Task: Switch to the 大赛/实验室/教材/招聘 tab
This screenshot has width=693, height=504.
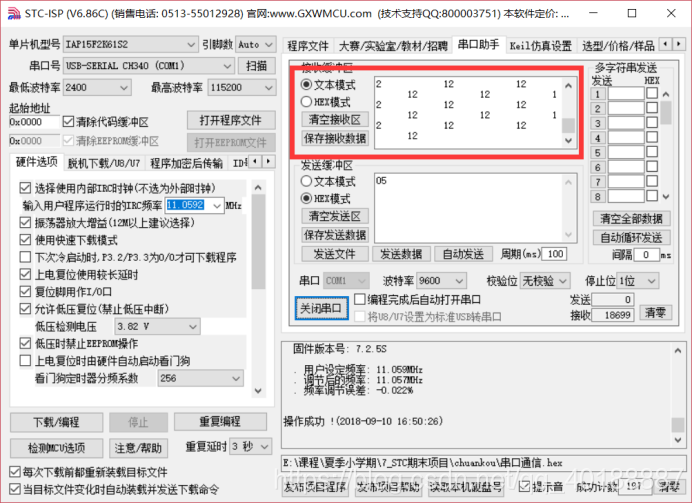Action: click(393, 46)
